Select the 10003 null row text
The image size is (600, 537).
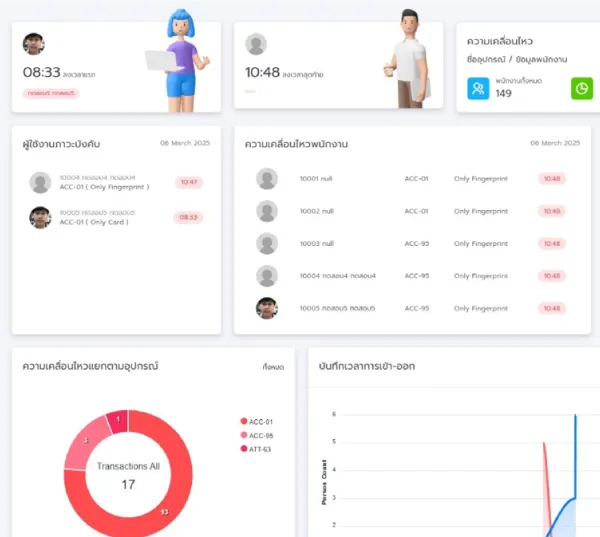pyautogui.click(x=316, y=243)
